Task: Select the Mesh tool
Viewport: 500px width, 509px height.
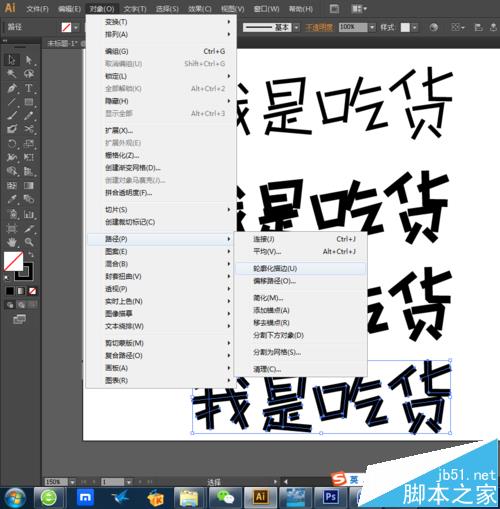Action: coord(12,185)
